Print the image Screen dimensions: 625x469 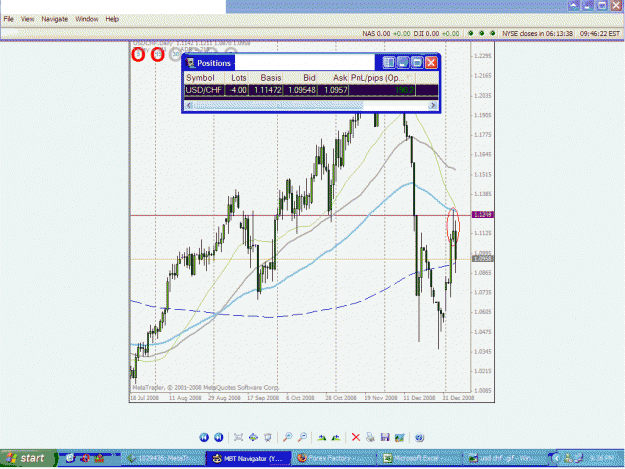pos(370,438)
